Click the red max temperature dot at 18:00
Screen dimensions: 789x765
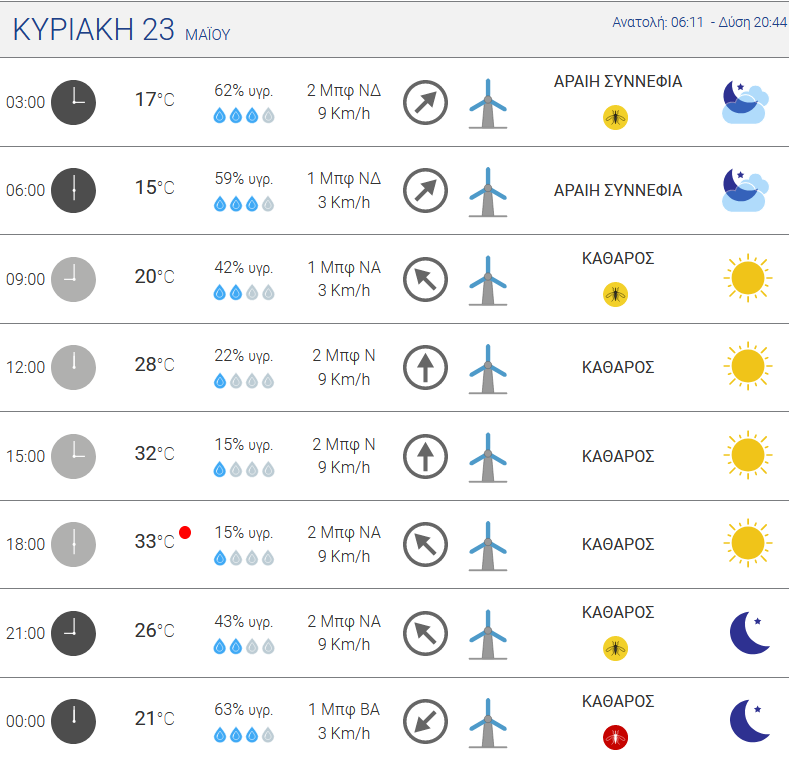pos(185,532)
